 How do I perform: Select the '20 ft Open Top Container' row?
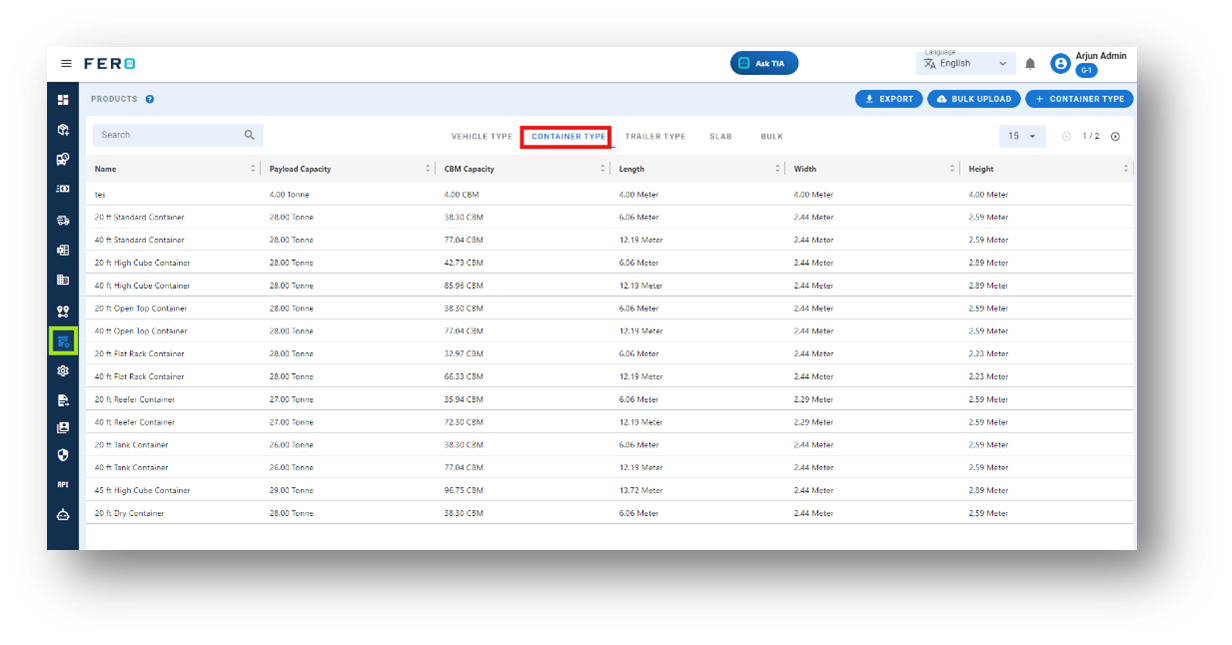click(x=610, y=308)
